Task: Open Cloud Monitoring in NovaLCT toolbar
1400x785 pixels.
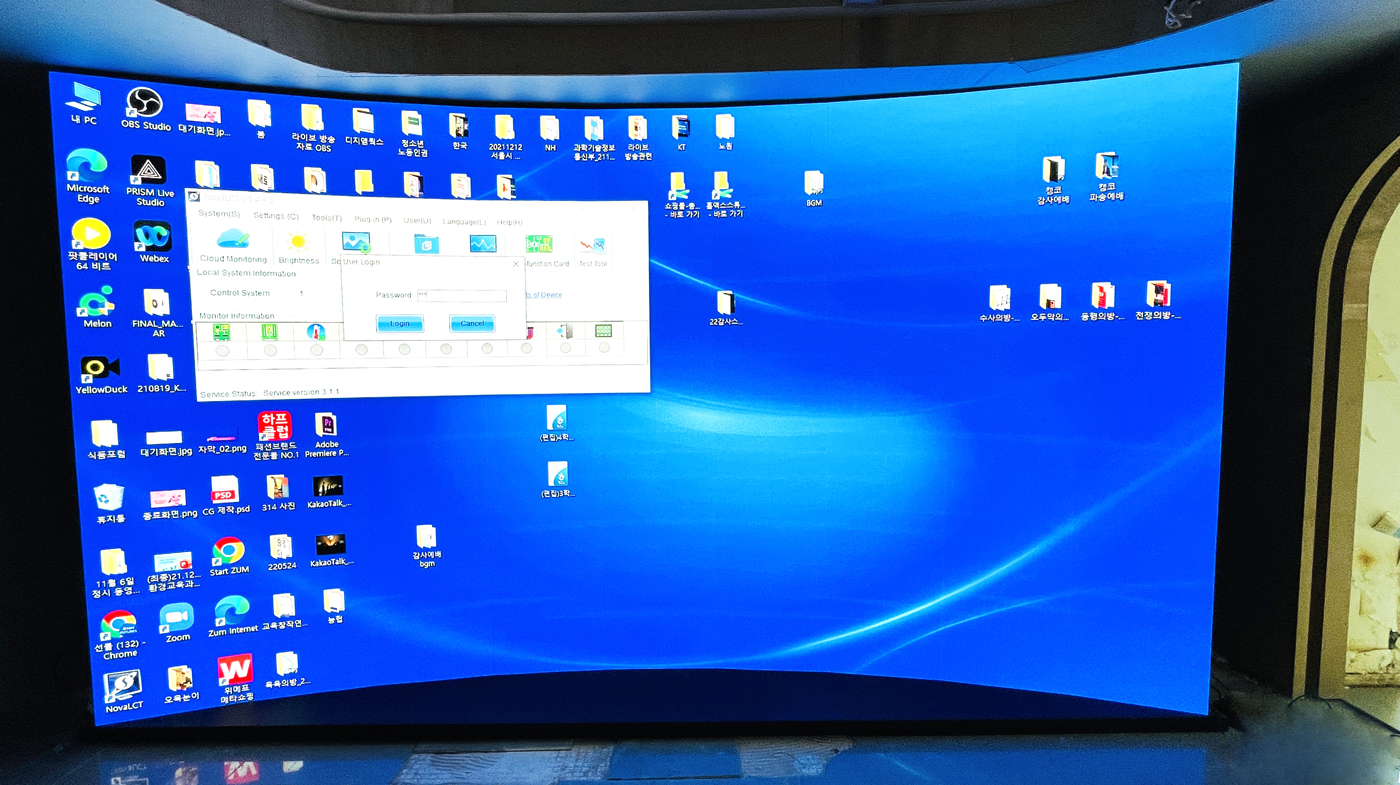Action: 233,240
